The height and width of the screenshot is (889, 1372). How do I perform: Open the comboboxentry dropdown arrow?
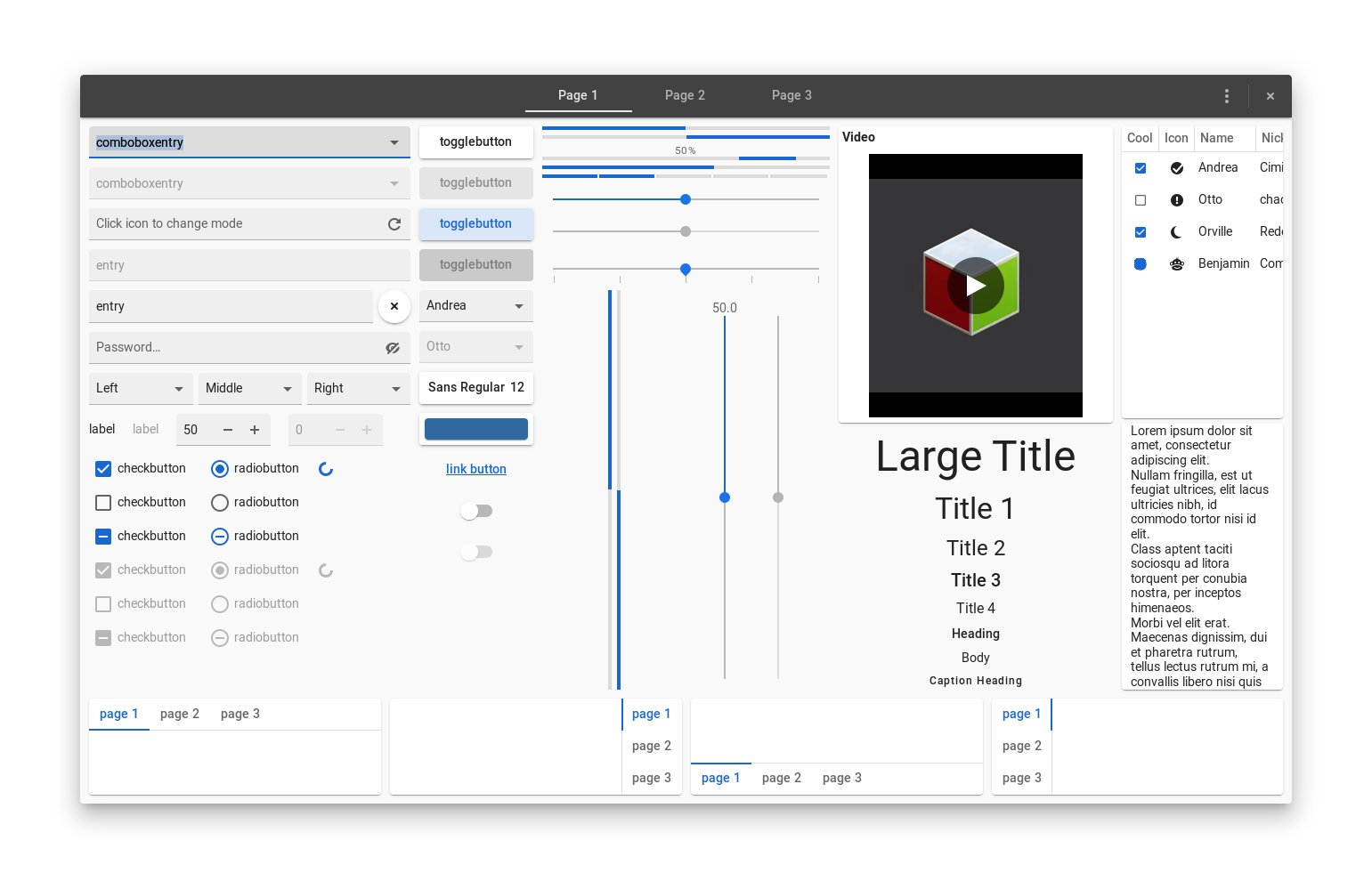394,142
